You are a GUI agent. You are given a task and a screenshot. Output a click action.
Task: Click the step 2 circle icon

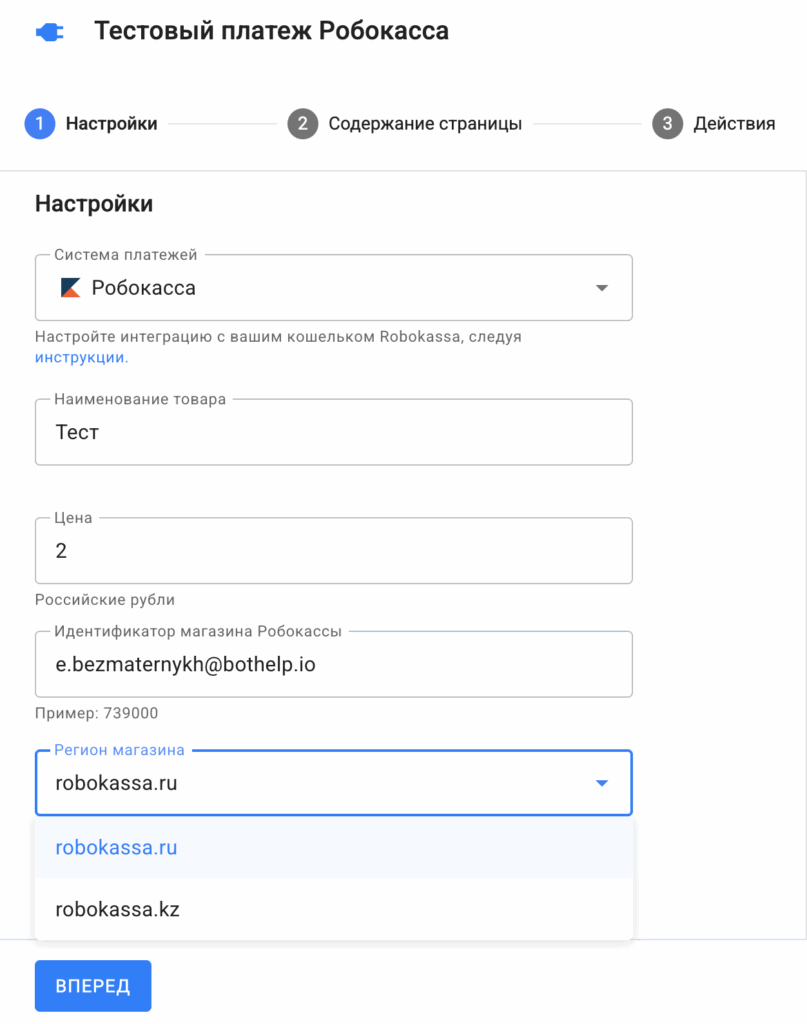coord(302,124)
